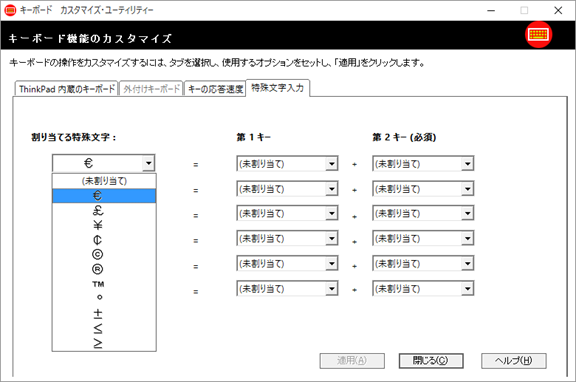Choose the £ pound symbol from the list

(x=104, y=210)
